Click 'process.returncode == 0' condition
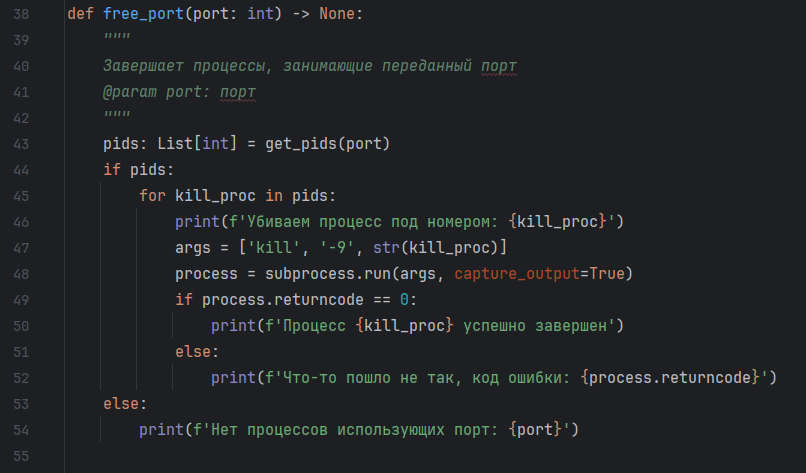Screen dimensions: 806x473 pyautogui.click(x=305, y=300)
